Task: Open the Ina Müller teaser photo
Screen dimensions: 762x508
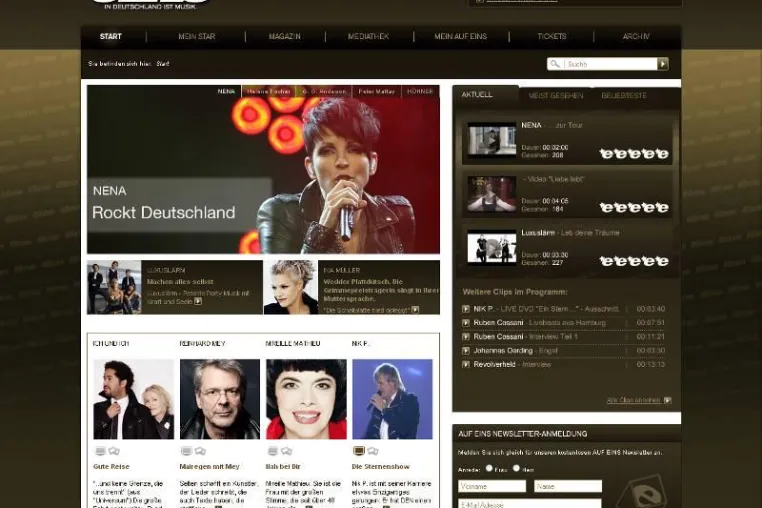Action: pos(291,287)
